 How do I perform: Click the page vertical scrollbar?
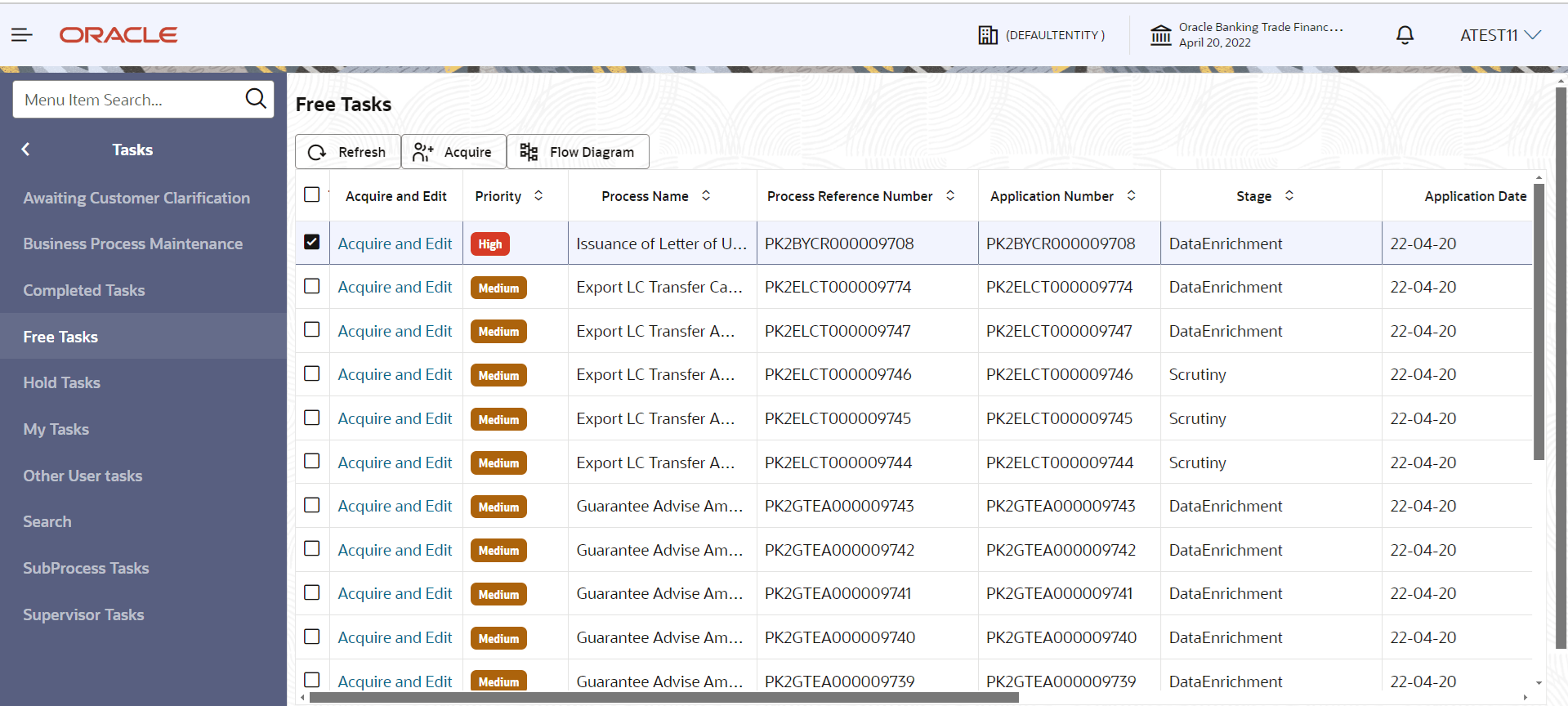pyautogui.click(x=1561, y=368)
